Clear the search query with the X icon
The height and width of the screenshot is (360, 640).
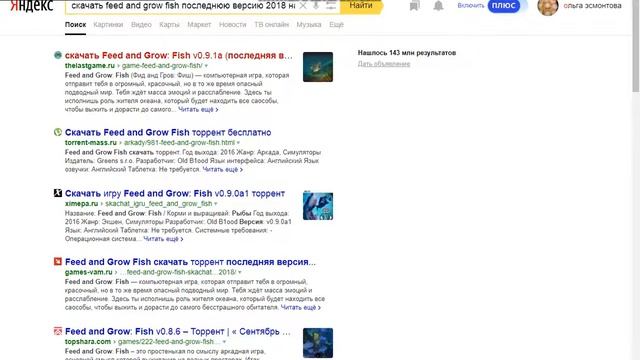tap(303, 6)
